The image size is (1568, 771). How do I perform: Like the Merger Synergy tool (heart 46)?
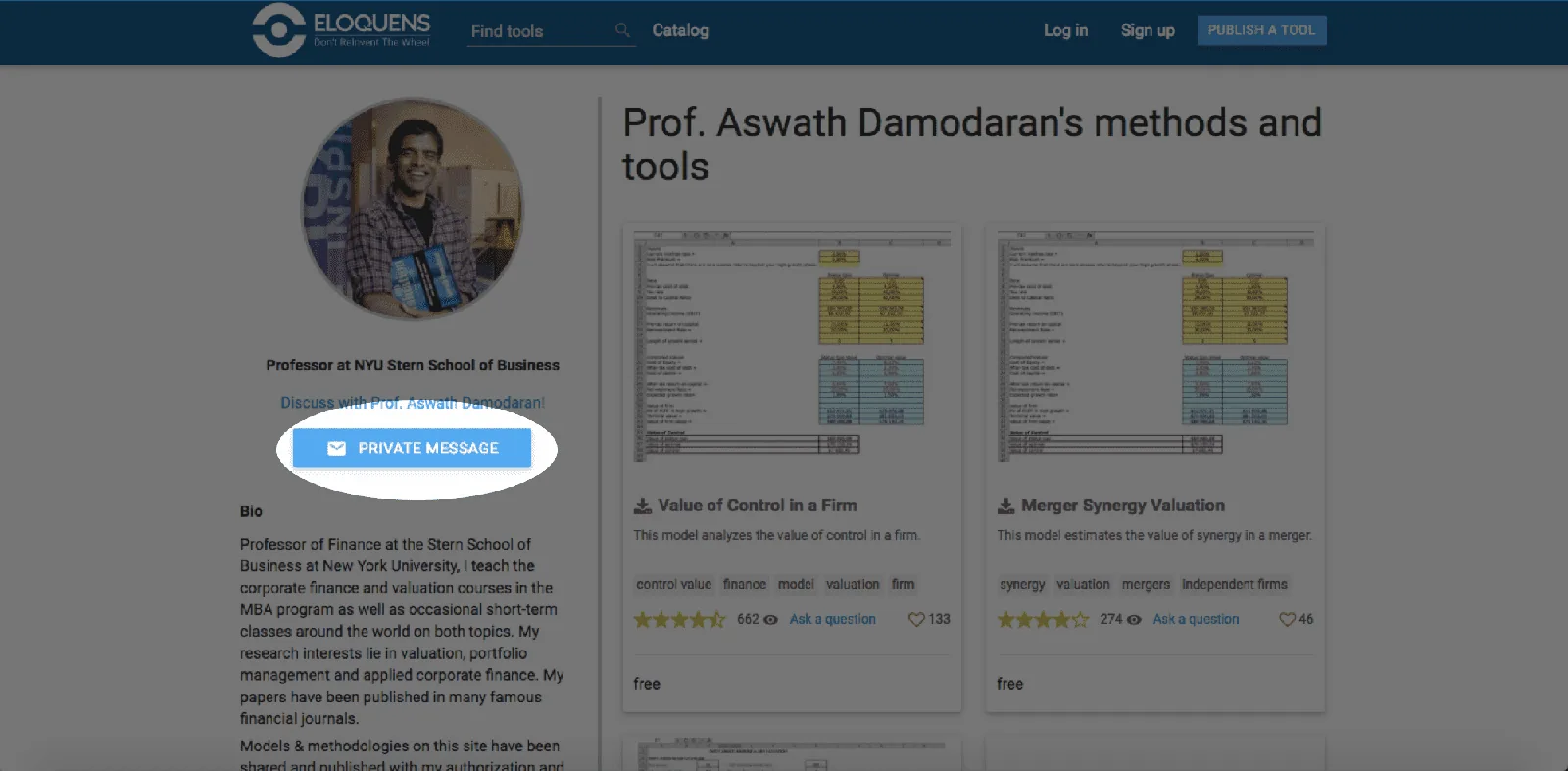pyautogui.click(x=1287, y=620)
